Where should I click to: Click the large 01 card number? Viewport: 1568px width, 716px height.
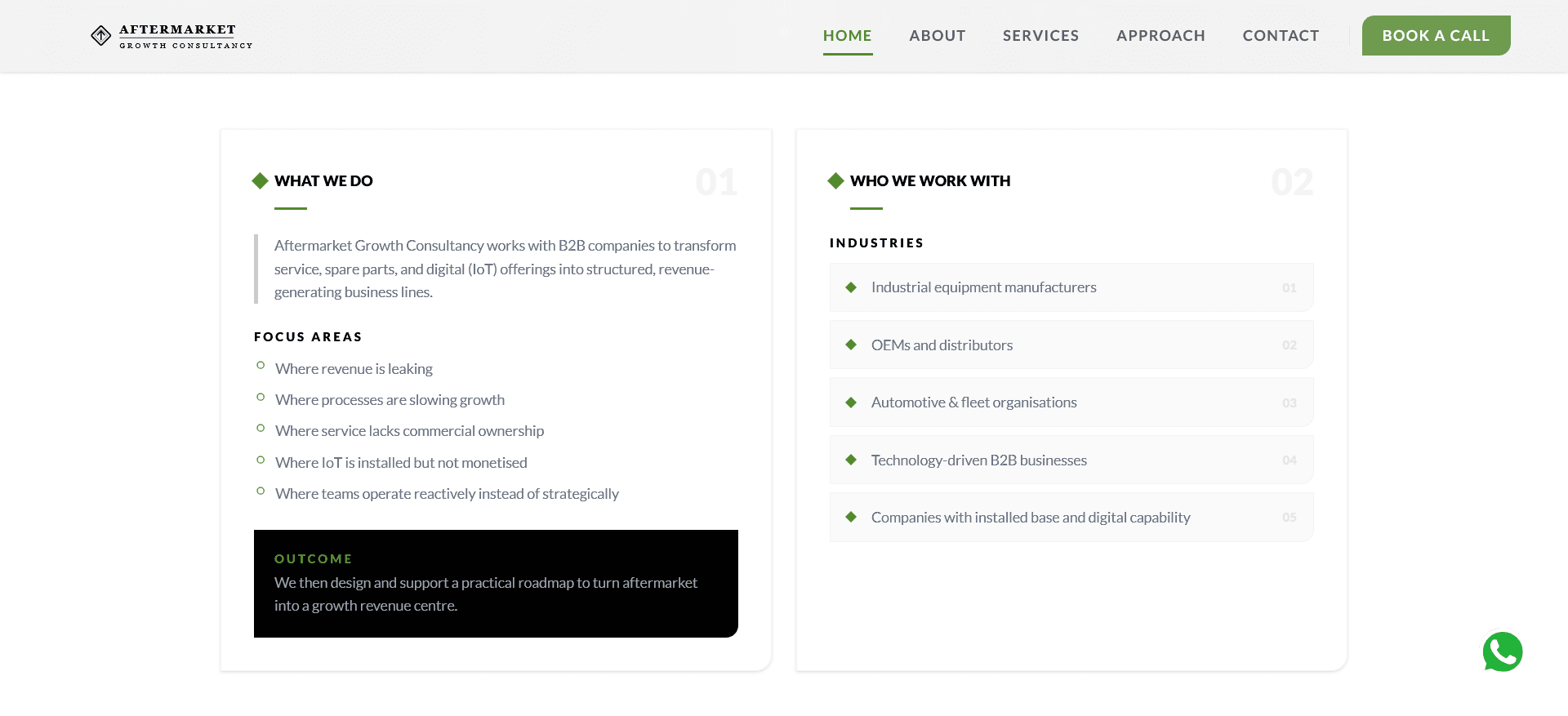pyautogui.click(x=716, y=182)
